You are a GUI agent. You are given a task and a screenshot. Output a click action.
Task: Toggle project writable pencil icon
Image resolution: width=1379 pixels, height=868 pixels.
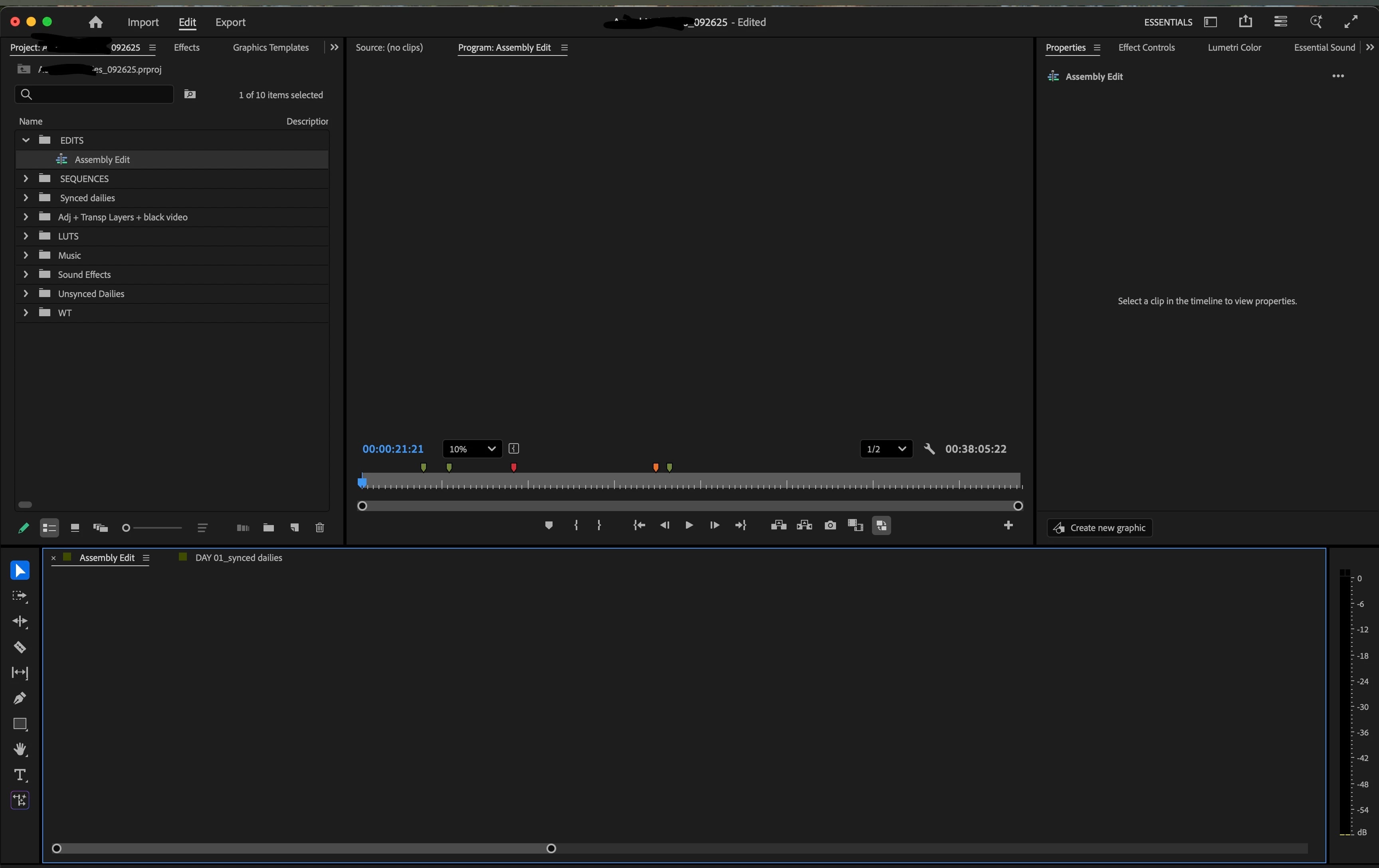click(24, 528)
